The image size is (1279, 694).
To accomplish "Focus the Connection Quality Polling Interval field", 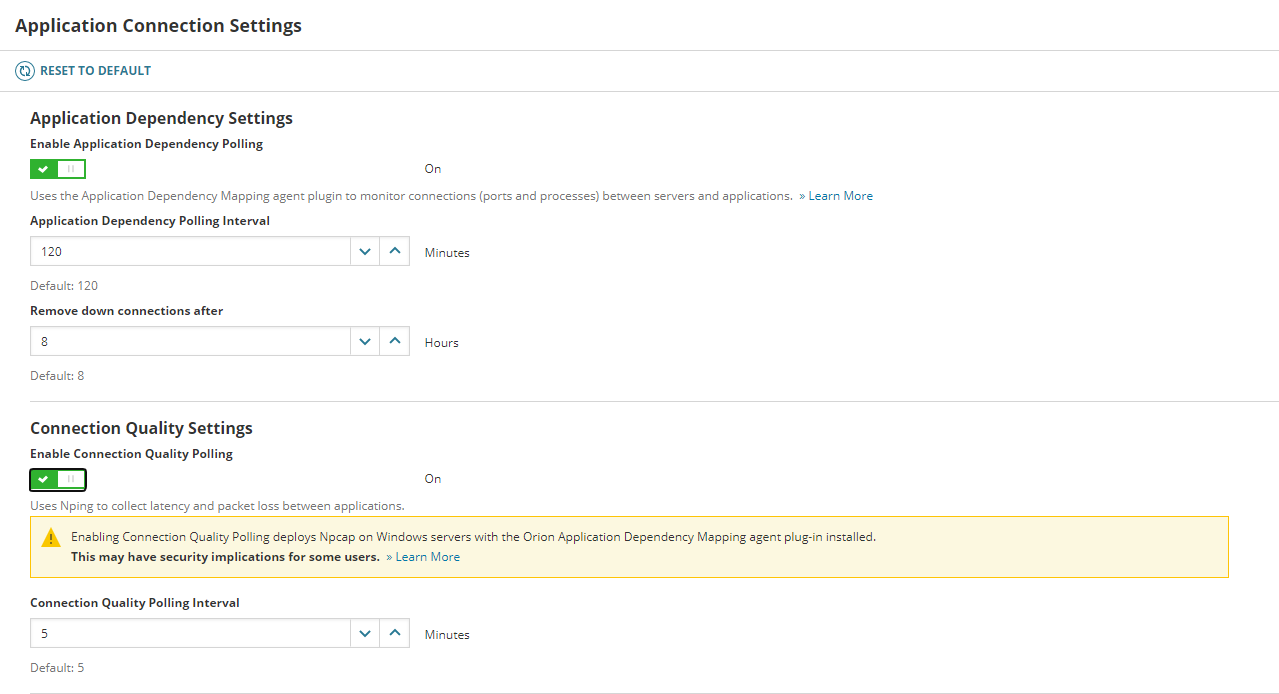I will [x=190, y=633].
